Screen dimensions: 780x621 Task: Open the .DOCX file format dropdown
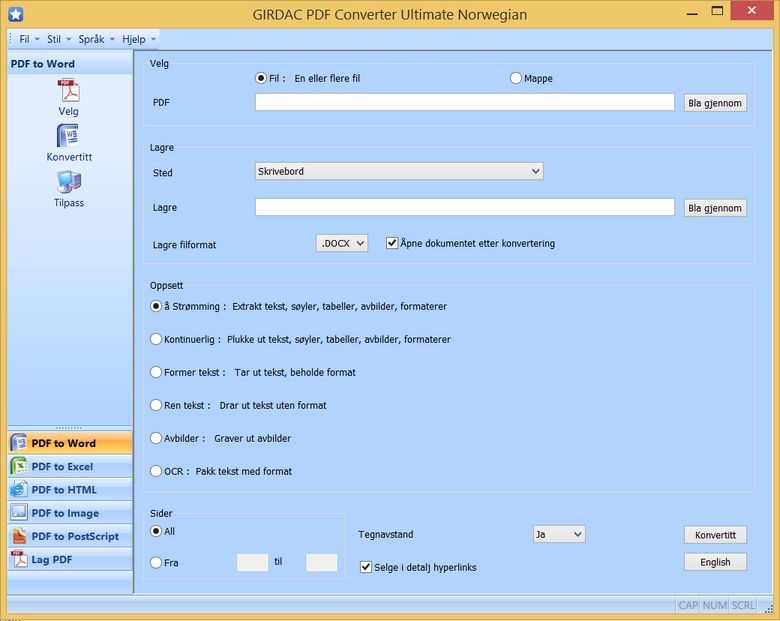[342, 243]
